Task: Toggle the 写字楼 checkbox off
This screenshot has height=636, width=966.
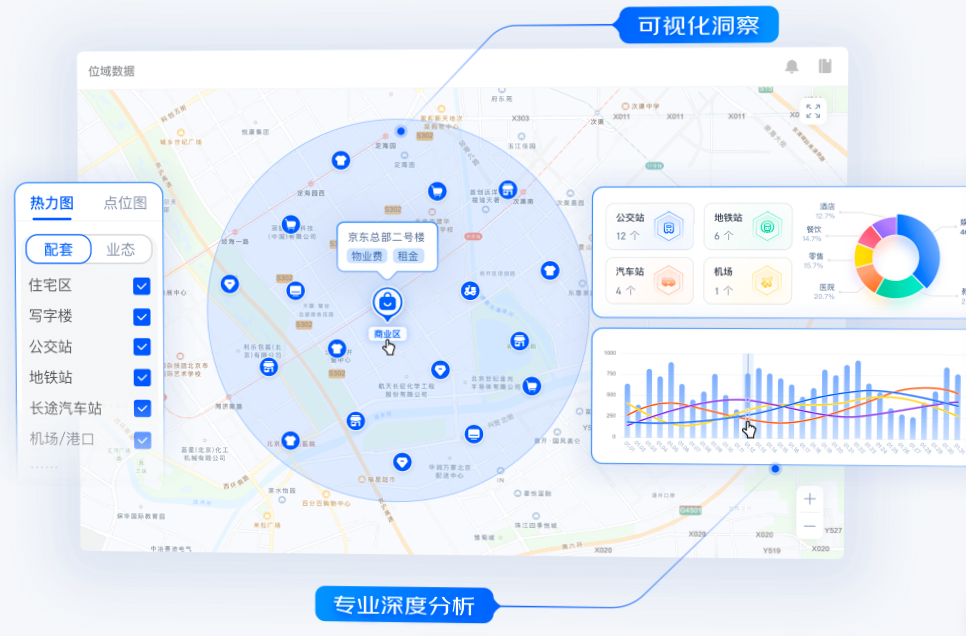Action: 141,317
